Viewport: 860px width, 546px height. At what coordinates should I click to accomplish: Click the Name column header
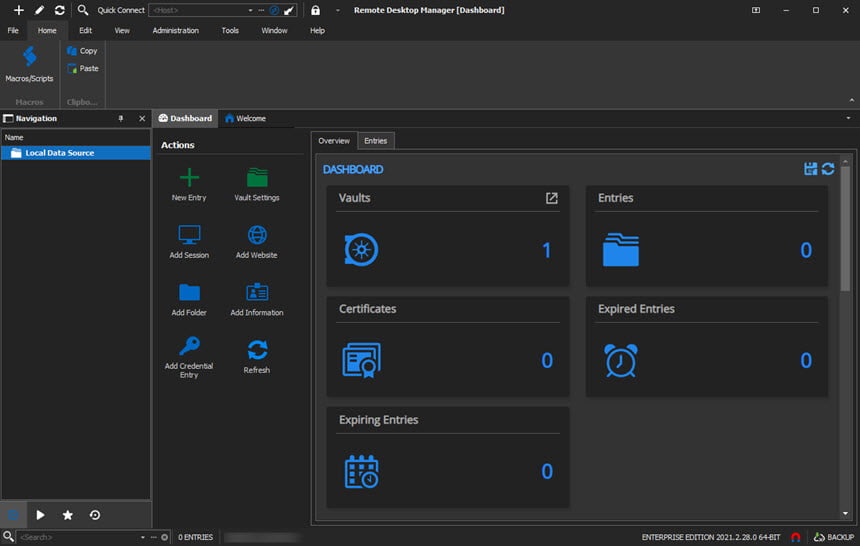pyautogui.click(x=76, y=138)
